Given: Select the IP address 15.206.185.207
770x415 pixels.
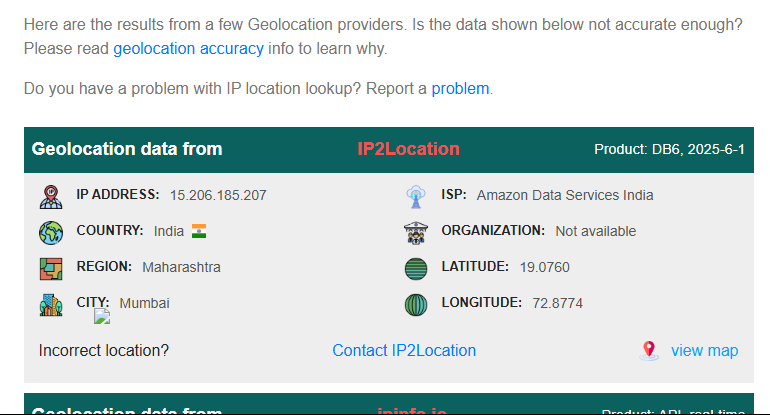Looking at the screenshot, I should point(218,195).
